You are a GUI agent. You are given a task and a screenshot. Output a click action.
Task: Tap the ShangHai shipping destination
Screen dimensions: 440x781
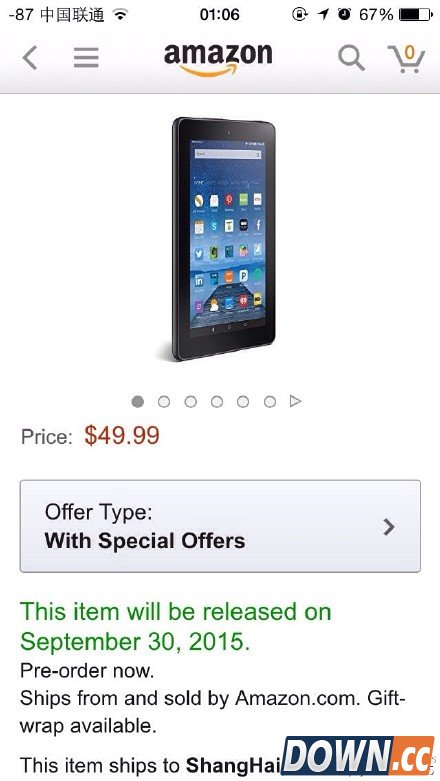pyautogui.click(x=234, y=765)
